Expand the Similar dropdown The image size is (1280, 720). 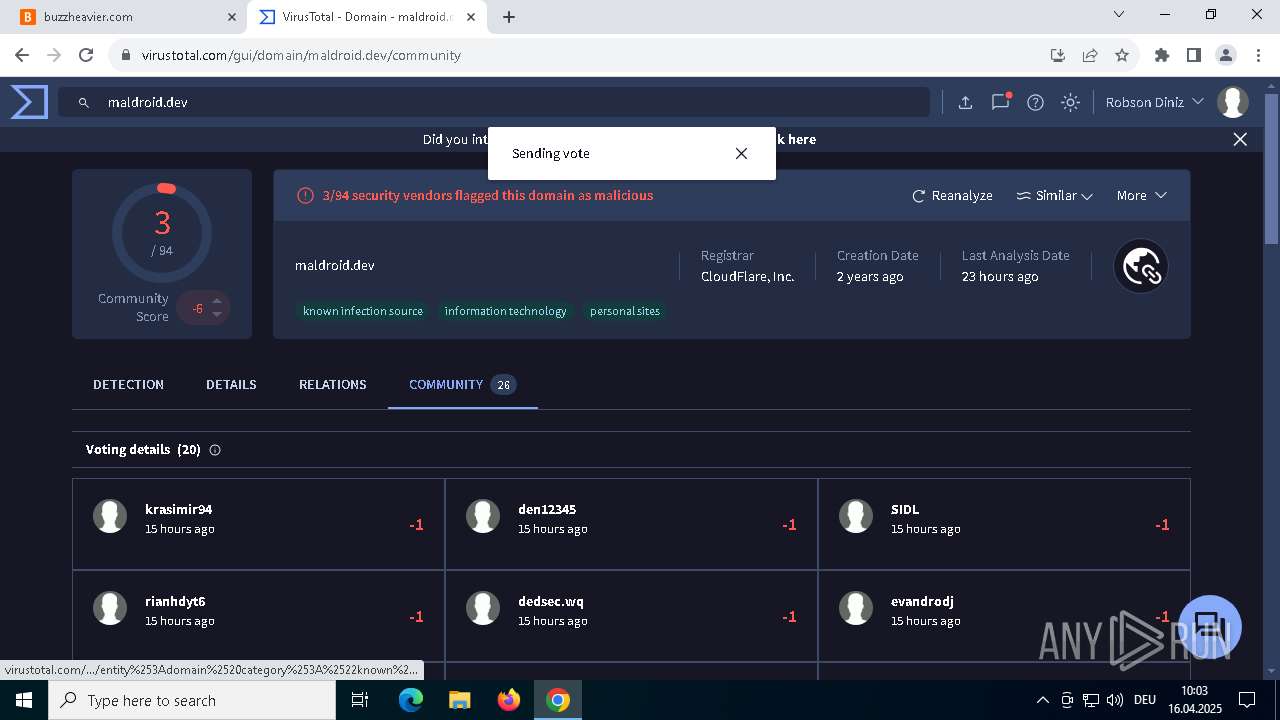click(x=1054, y=195)
